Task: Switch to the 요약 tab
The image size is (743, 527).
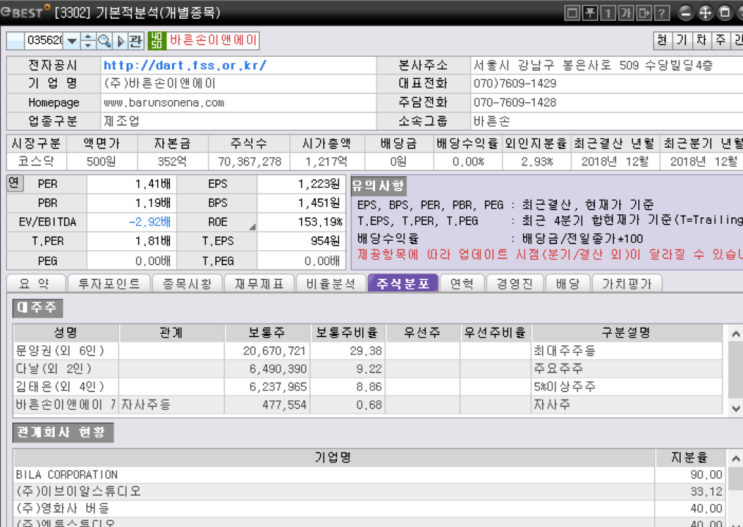Action: [x=36, y=283]
